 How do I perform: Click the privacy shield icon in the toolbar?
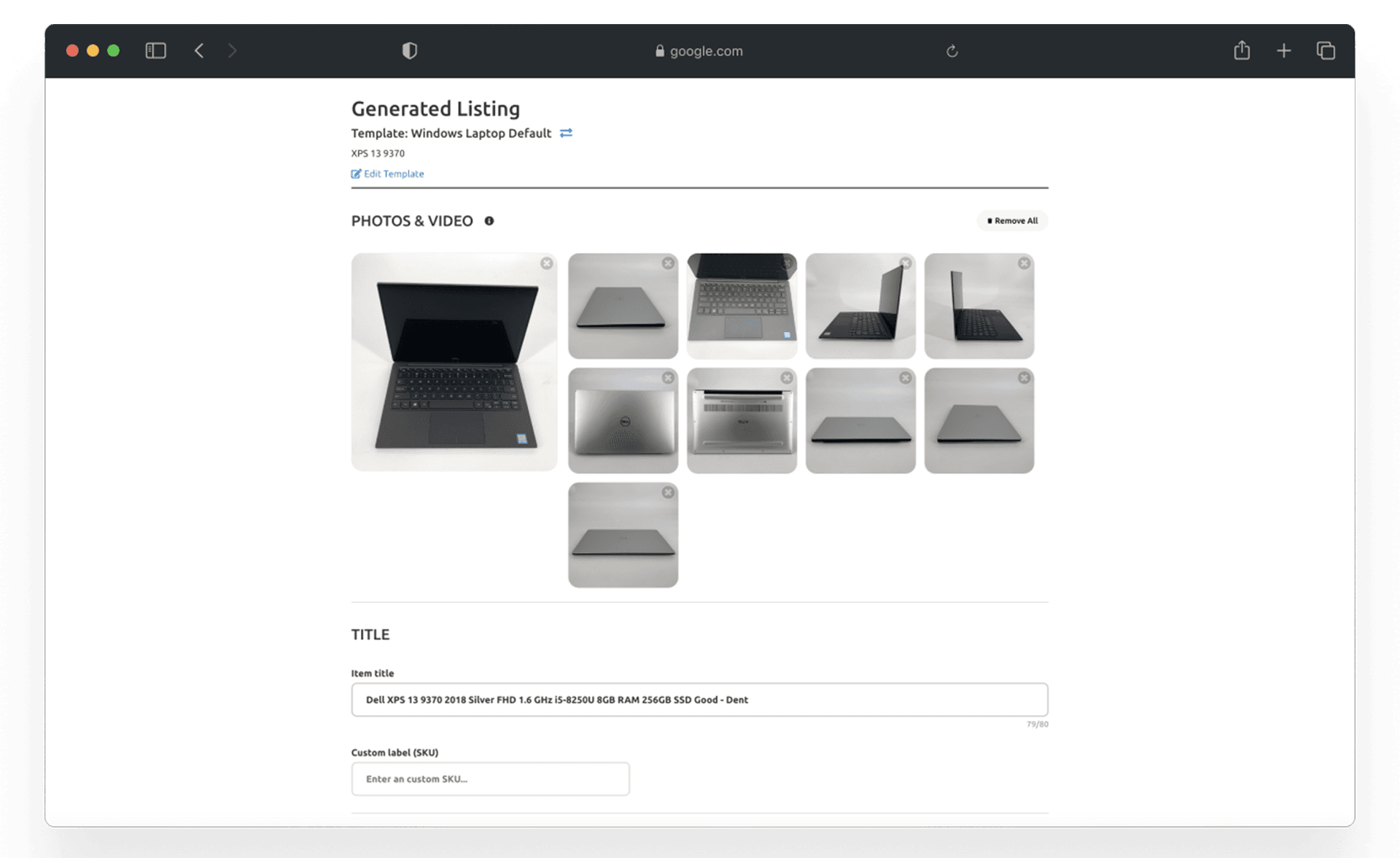point(409,50)
